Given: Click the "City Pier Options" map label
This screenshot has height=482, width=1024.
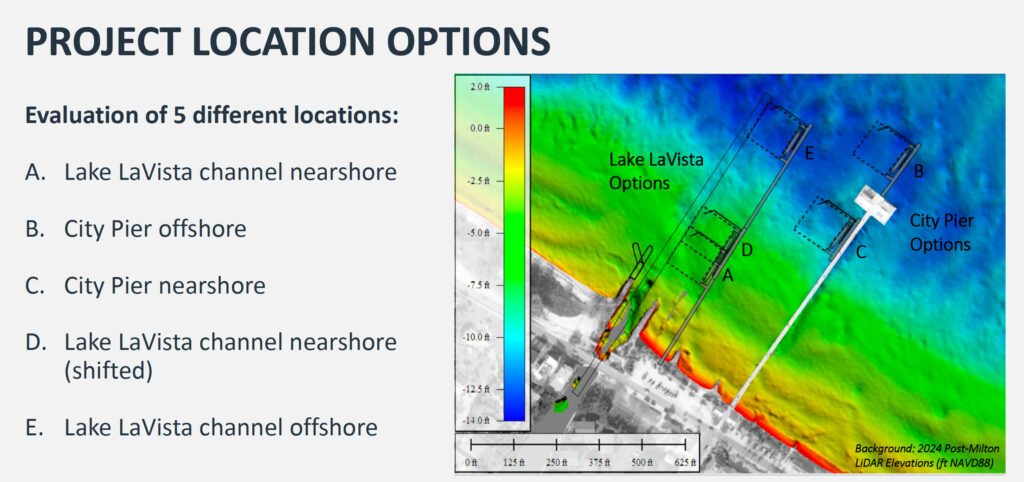Looking at the screenshot, I should coord(940,231).
